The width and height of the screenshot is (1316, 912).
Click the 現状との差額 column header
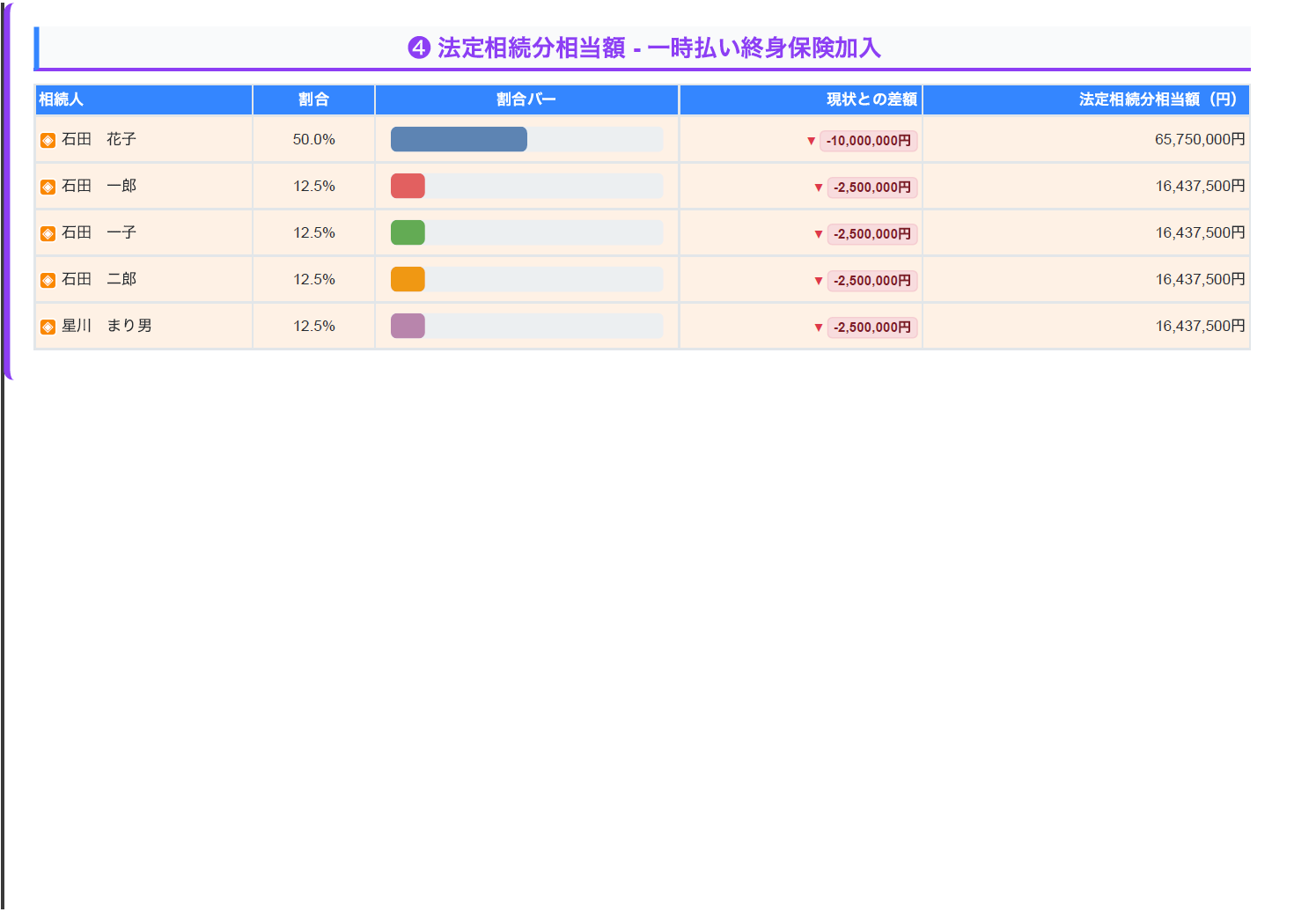801,99
